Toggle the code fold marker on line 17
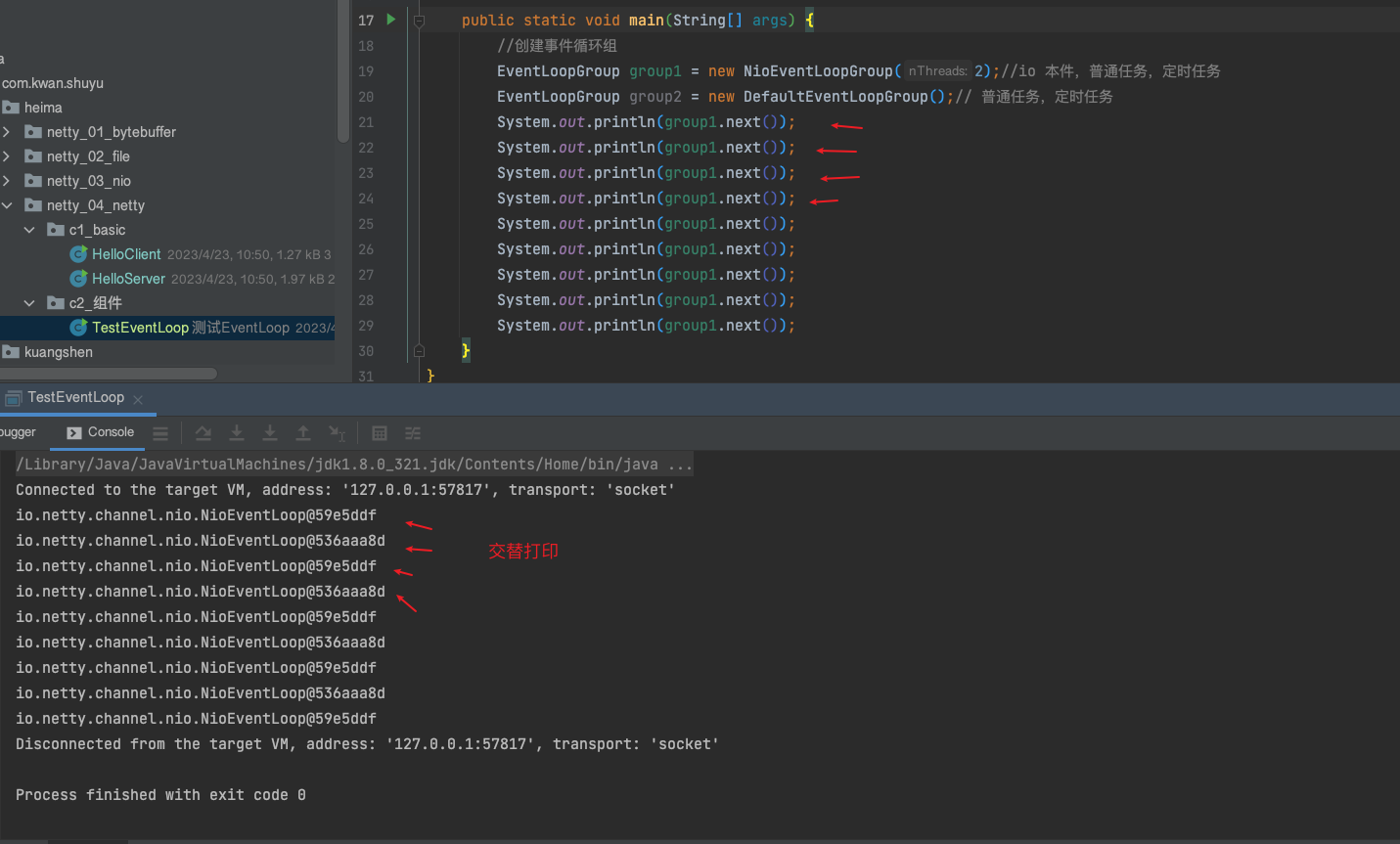The height and width of the screenshot is (844, 1400). tap(419, 21)
